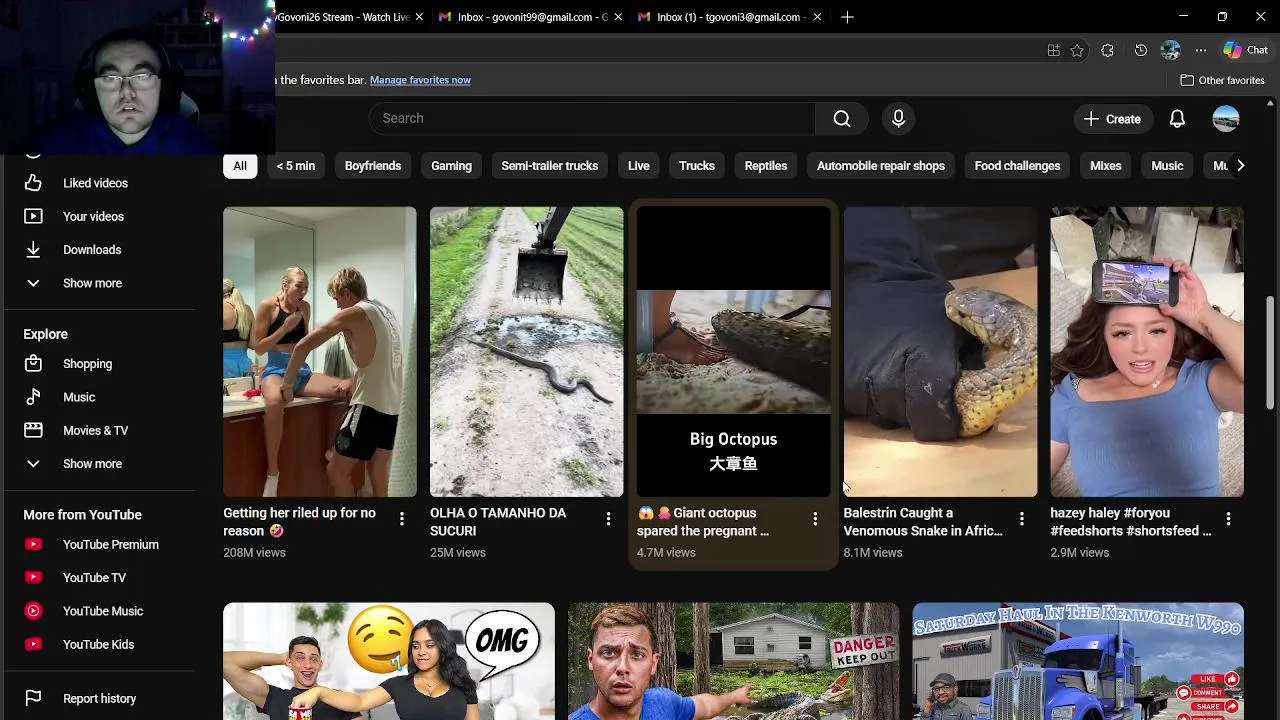Select Automobile repair shops chip

(881, 166)
